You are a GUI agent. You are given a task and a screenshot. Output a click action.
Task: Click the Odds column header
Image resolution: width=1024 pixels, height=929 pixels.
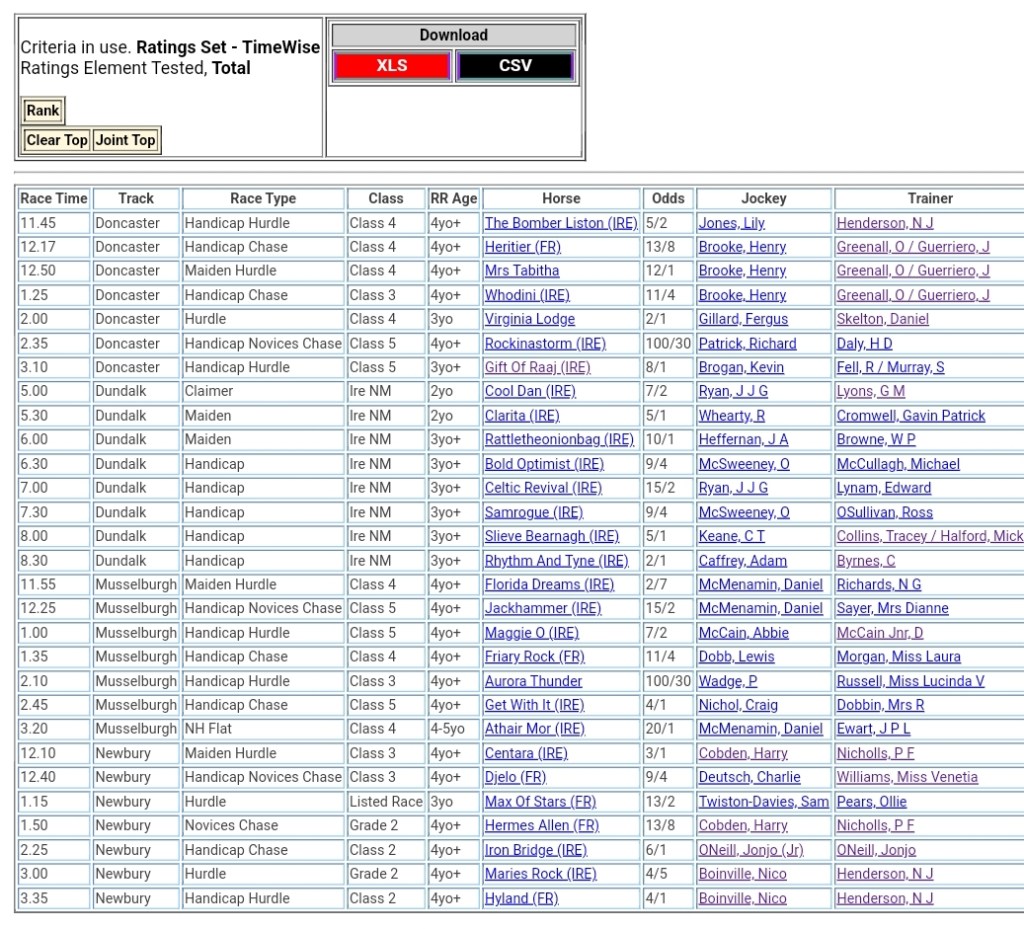(x=667, y=198)
